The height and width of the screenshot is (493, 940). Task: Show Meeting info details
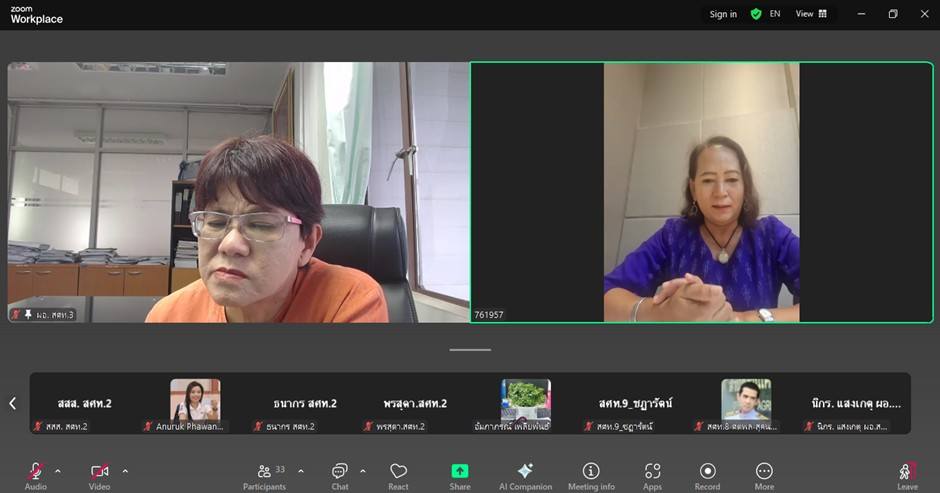click(591, 473)
